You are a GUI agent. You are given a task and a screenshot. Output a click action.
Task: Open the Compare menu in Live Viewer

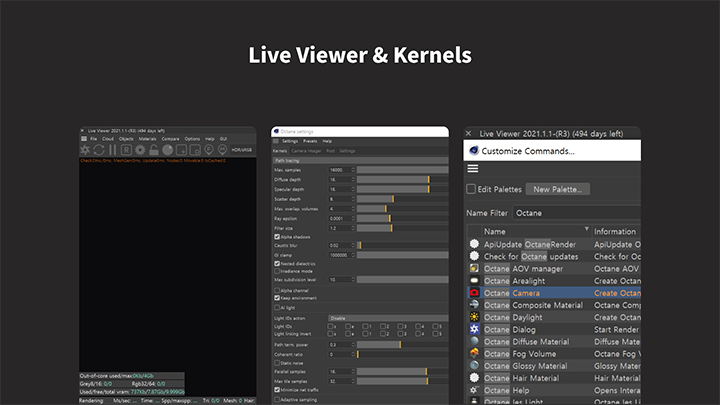(170, 139)
